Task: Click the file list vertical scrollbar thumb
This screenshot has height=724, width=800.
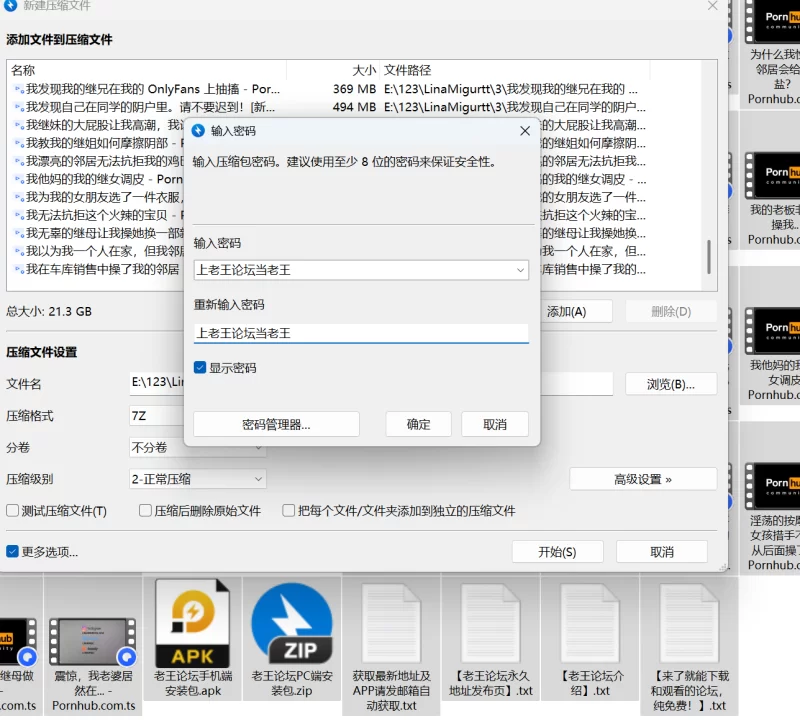Action: (709, 257)
